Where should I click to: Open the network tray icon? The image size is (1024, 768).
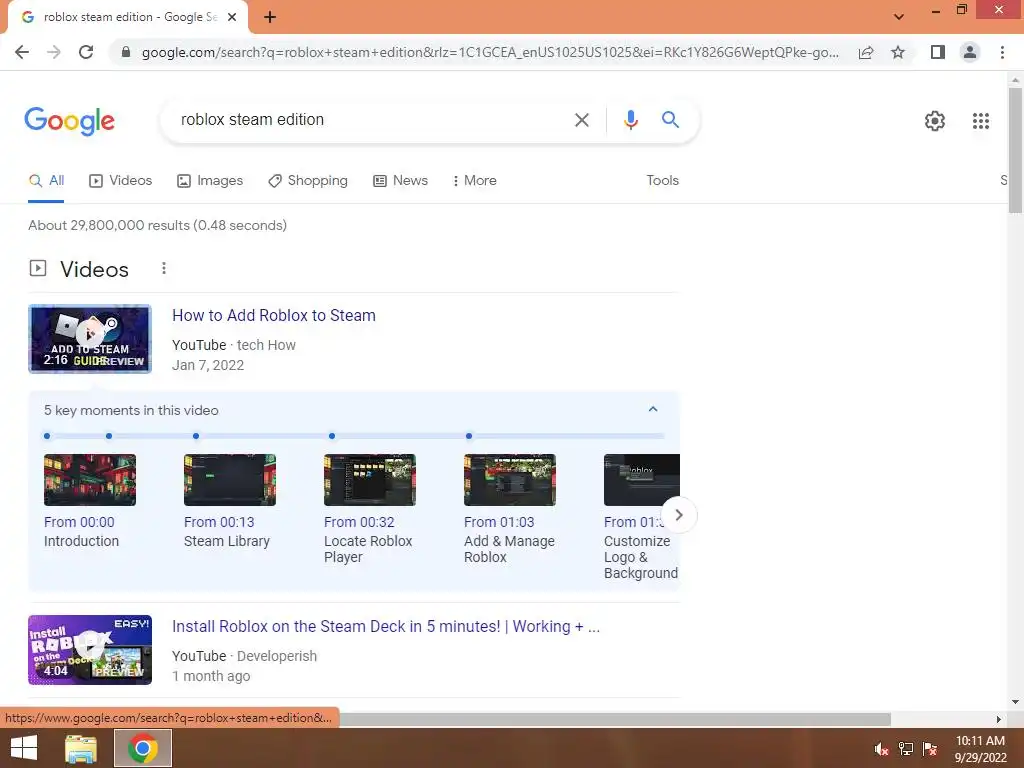[906, 749]
